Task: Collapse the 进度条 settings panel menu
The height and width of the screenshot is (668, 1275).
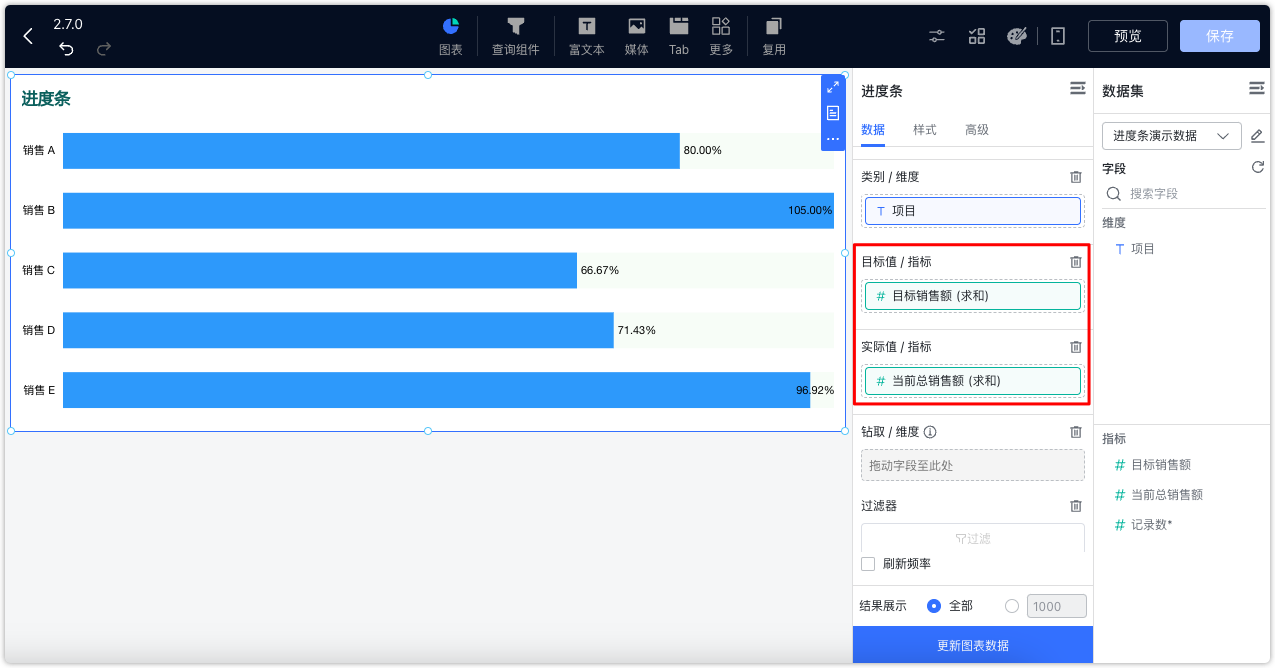Action: tap(1077, 88)
